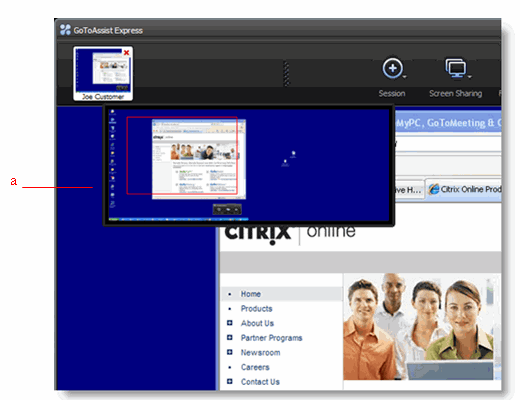
Task: Close the Joe Customer session thumbnail
Action: pyautogui.click(x=126, y=53)
